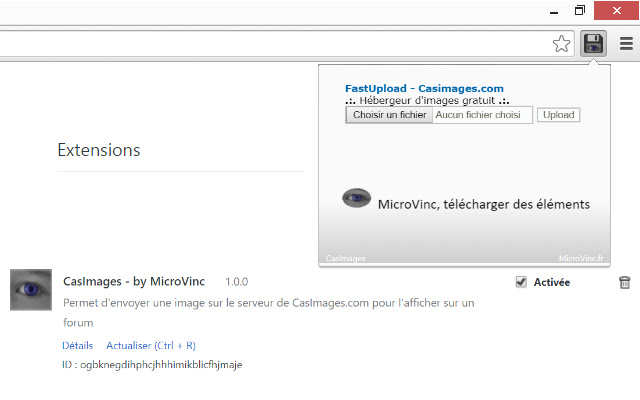Click the Upload button in popup
The width and height of the screenshot is (640, 400).
point(558,115)
